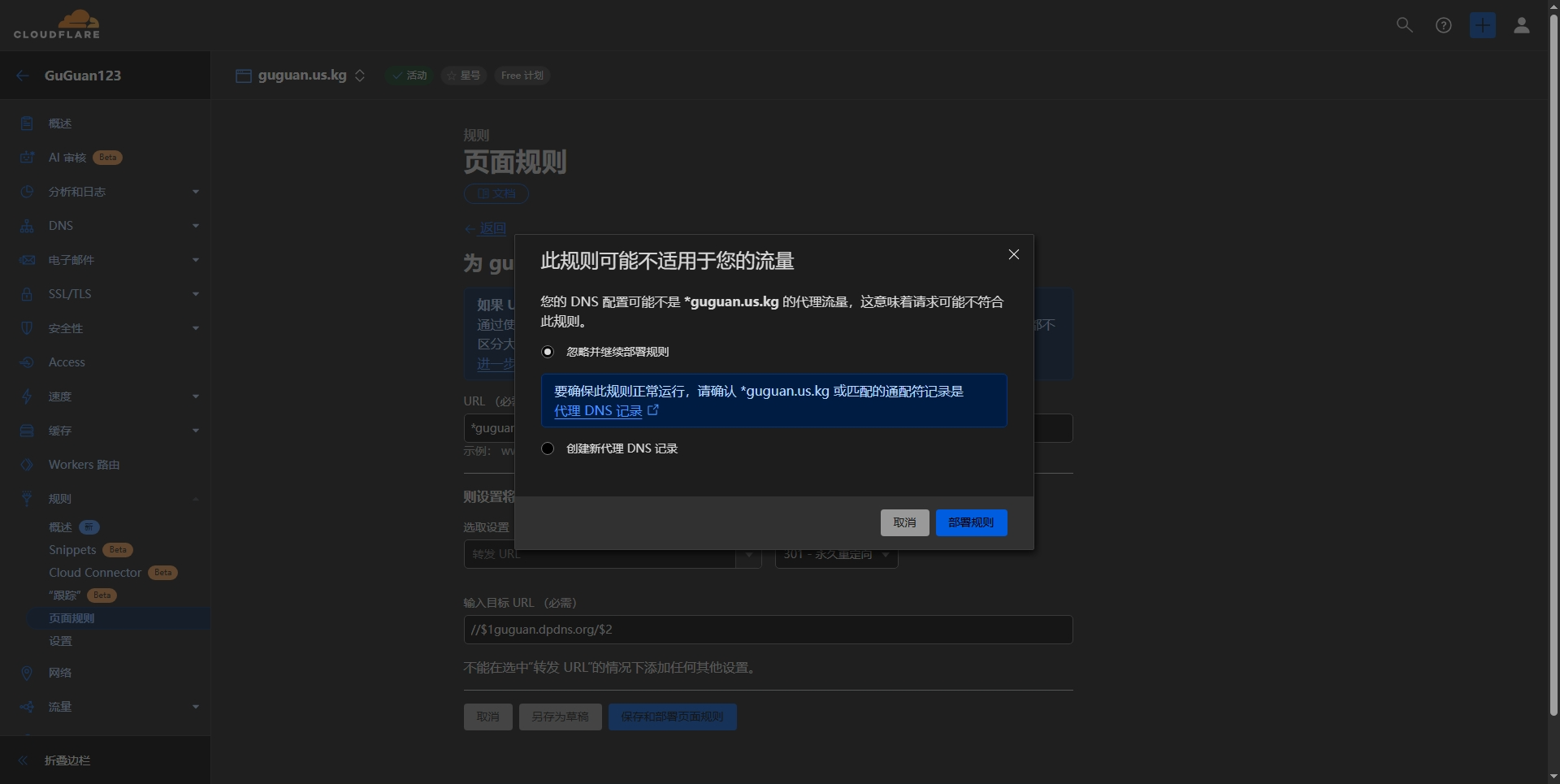
Task: Click the 分析和日志 clock icon
Action: pyautogui.click(x=27, y=192)
